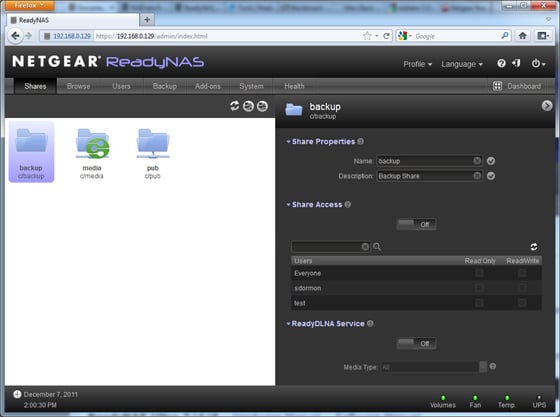Confirm the Description change
This screenshot has height=417, width=560.
click(491, 176)
